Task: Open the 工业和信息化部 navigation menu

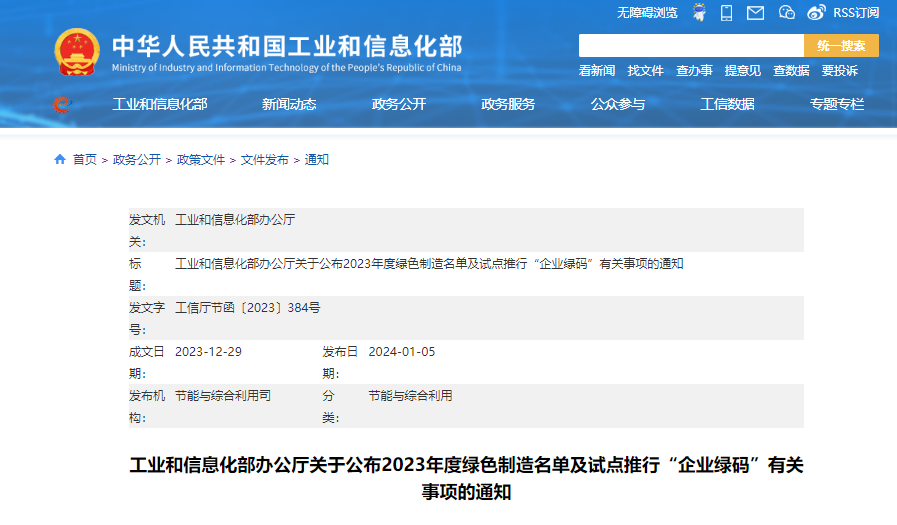Action: [x=160, y=104]
